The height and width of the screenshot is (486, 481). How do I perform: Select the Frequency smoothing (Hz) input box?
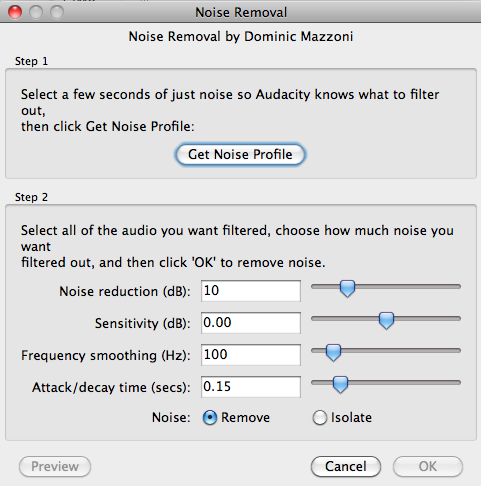click(251, 355)
